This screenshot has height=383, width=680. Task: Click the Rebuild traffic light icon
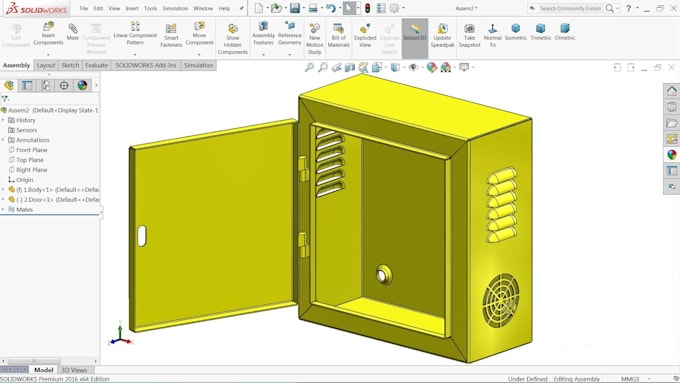coord(367,8)
